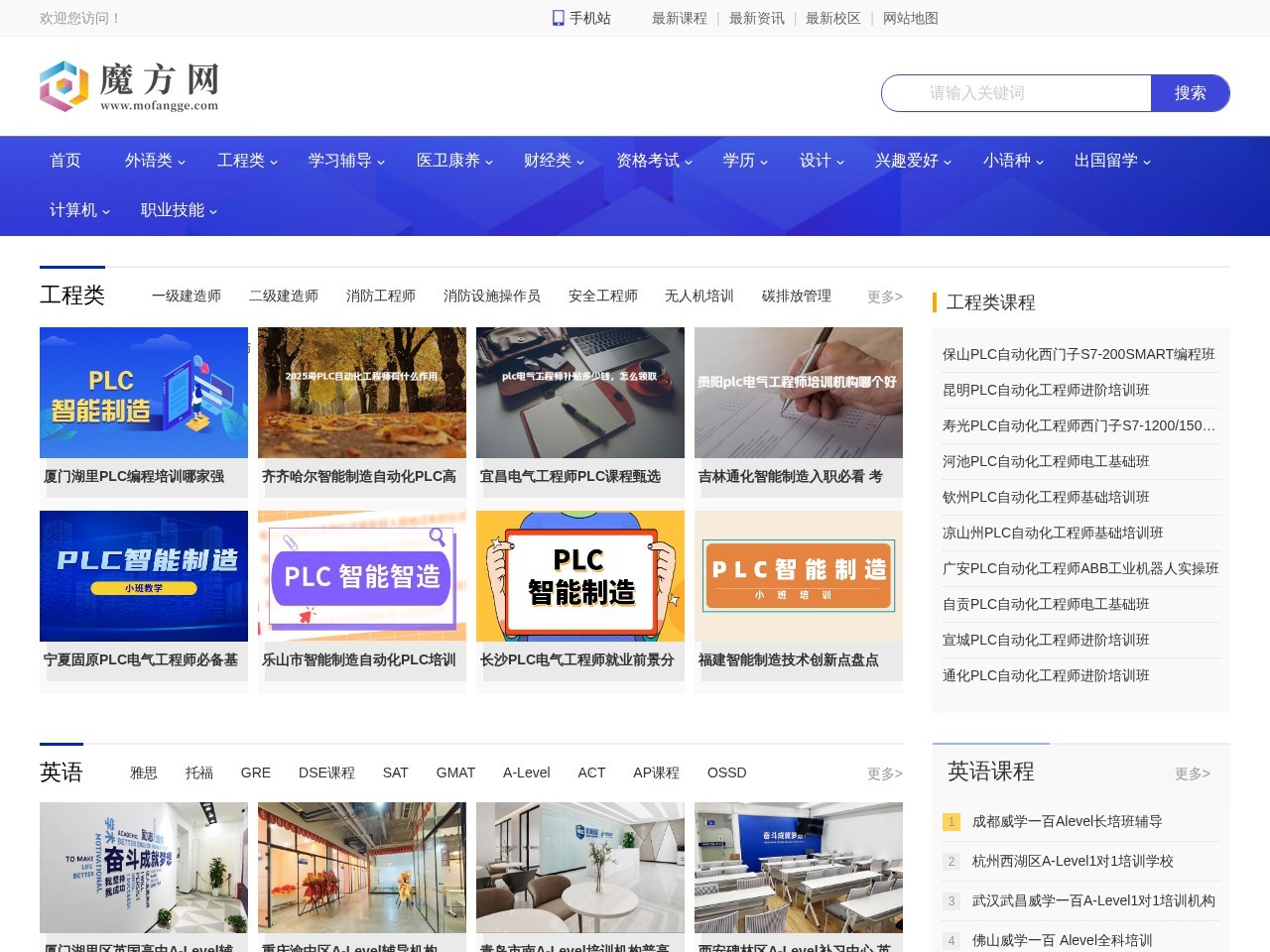Viewport: 1270px width, 952px height.
Task: Expand the 职业技能 navigation menu
Action: [179, 210]
